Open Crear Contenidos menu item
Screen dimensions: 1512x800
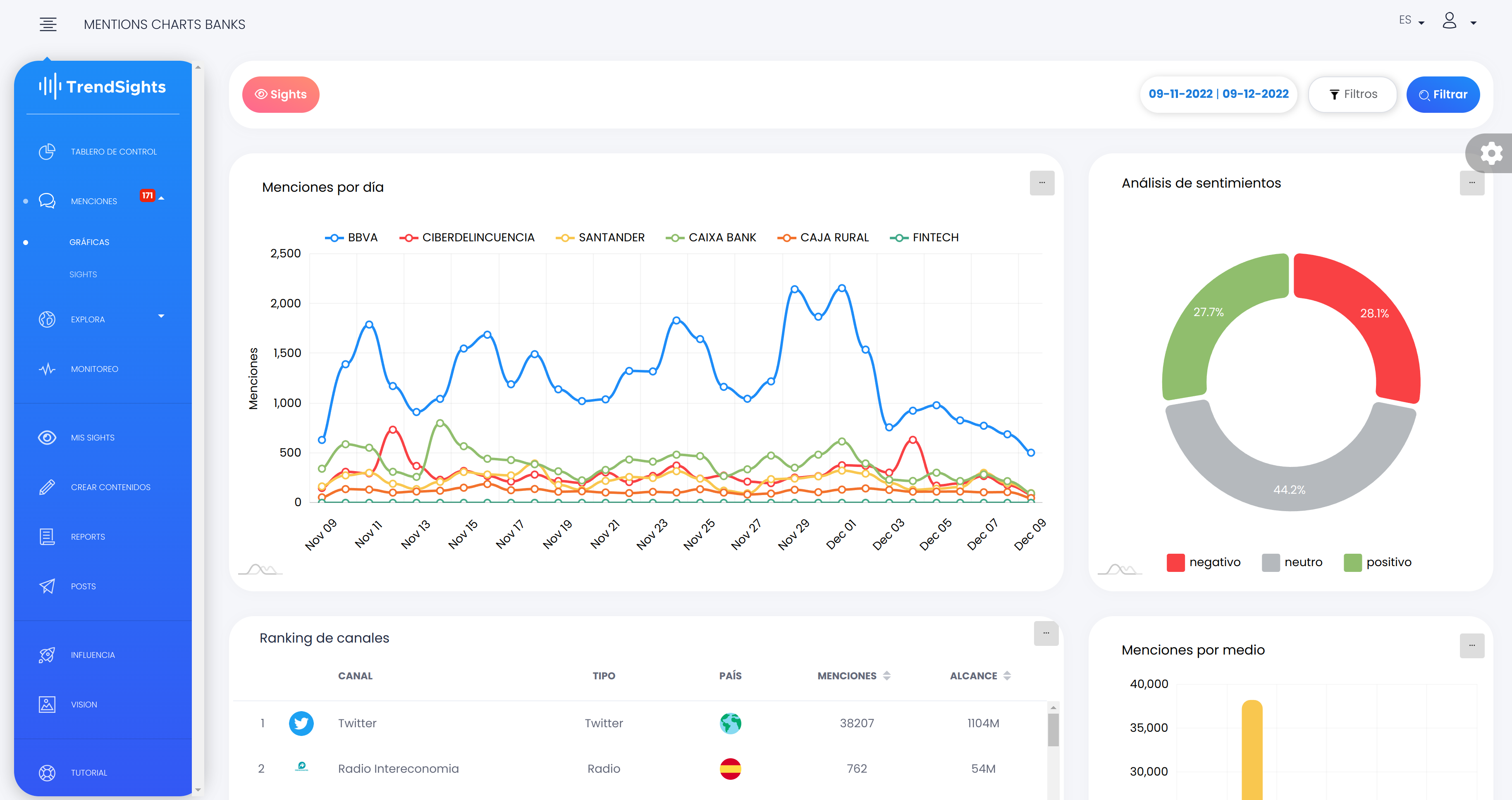(103, 487)
